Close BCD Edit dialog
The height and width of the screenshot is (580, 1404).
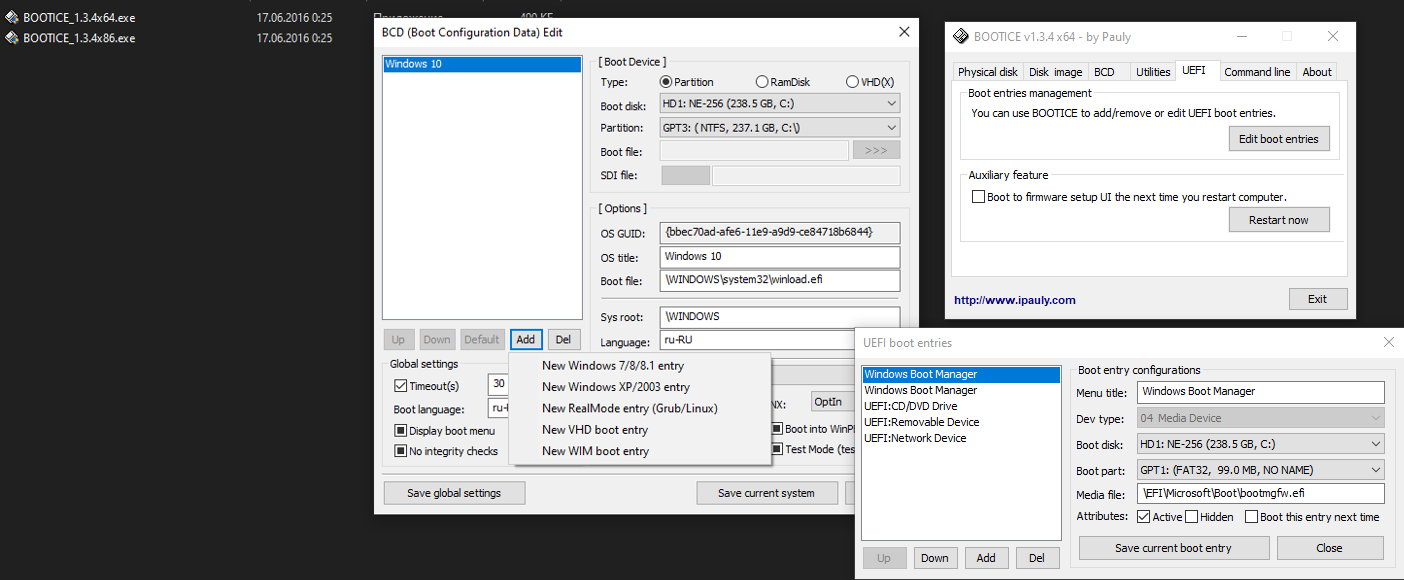click(904, 32)
